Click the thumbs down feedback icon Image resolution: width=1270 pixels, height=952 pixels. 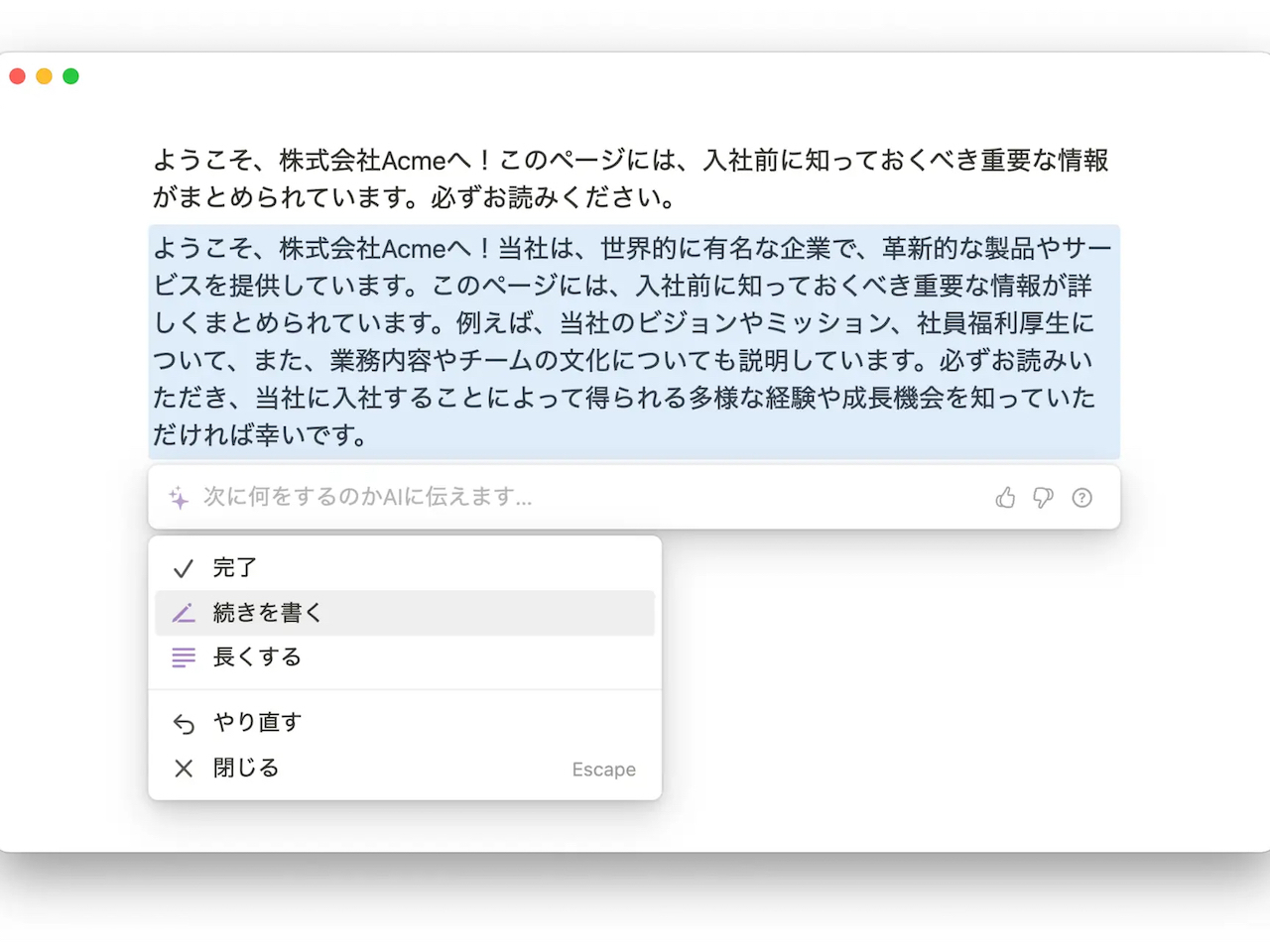point(1043,497)
